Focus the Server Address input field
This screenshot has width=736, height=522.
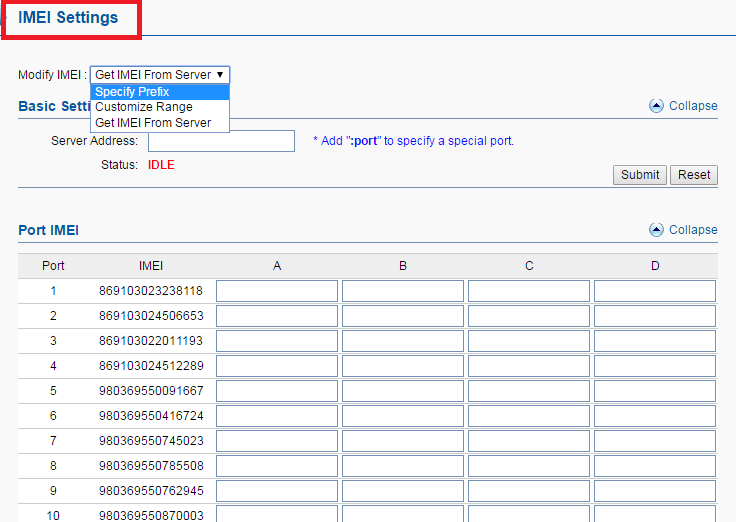pyautogui.click(x=221, y=141)
